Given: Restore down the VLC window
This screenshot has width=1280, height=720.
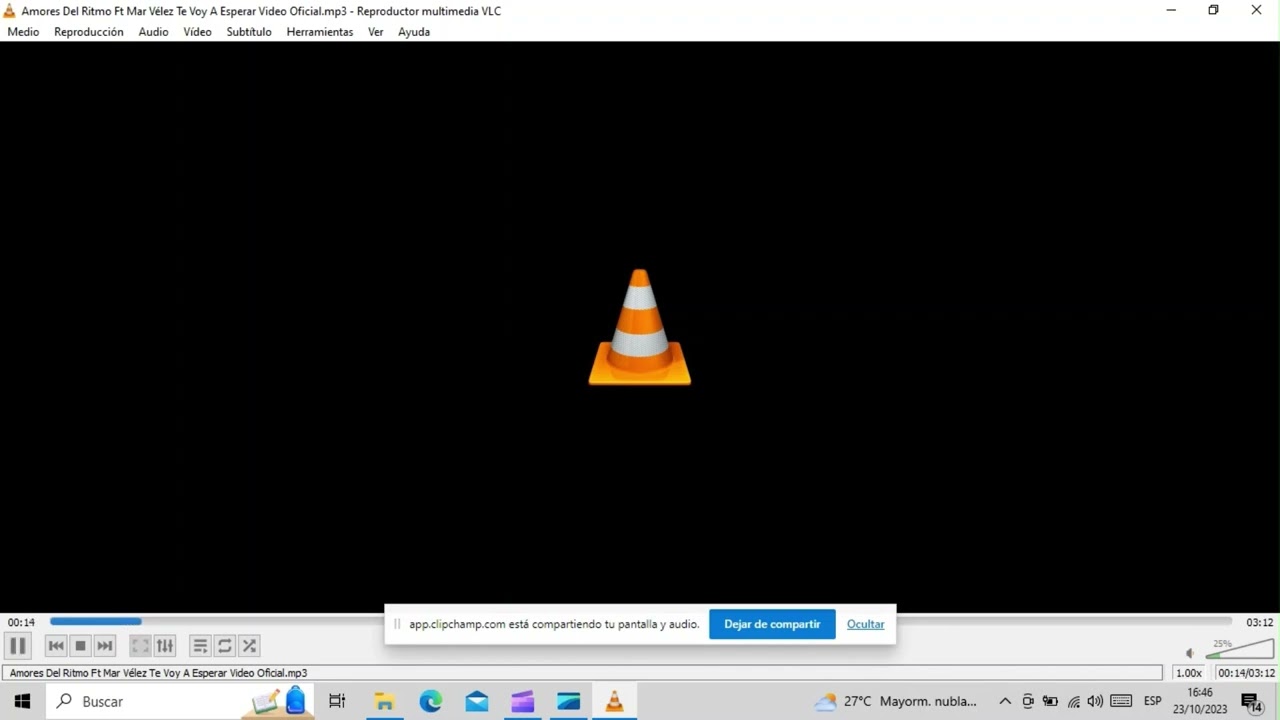Looking at the screenshot, I should (1213, 10).
